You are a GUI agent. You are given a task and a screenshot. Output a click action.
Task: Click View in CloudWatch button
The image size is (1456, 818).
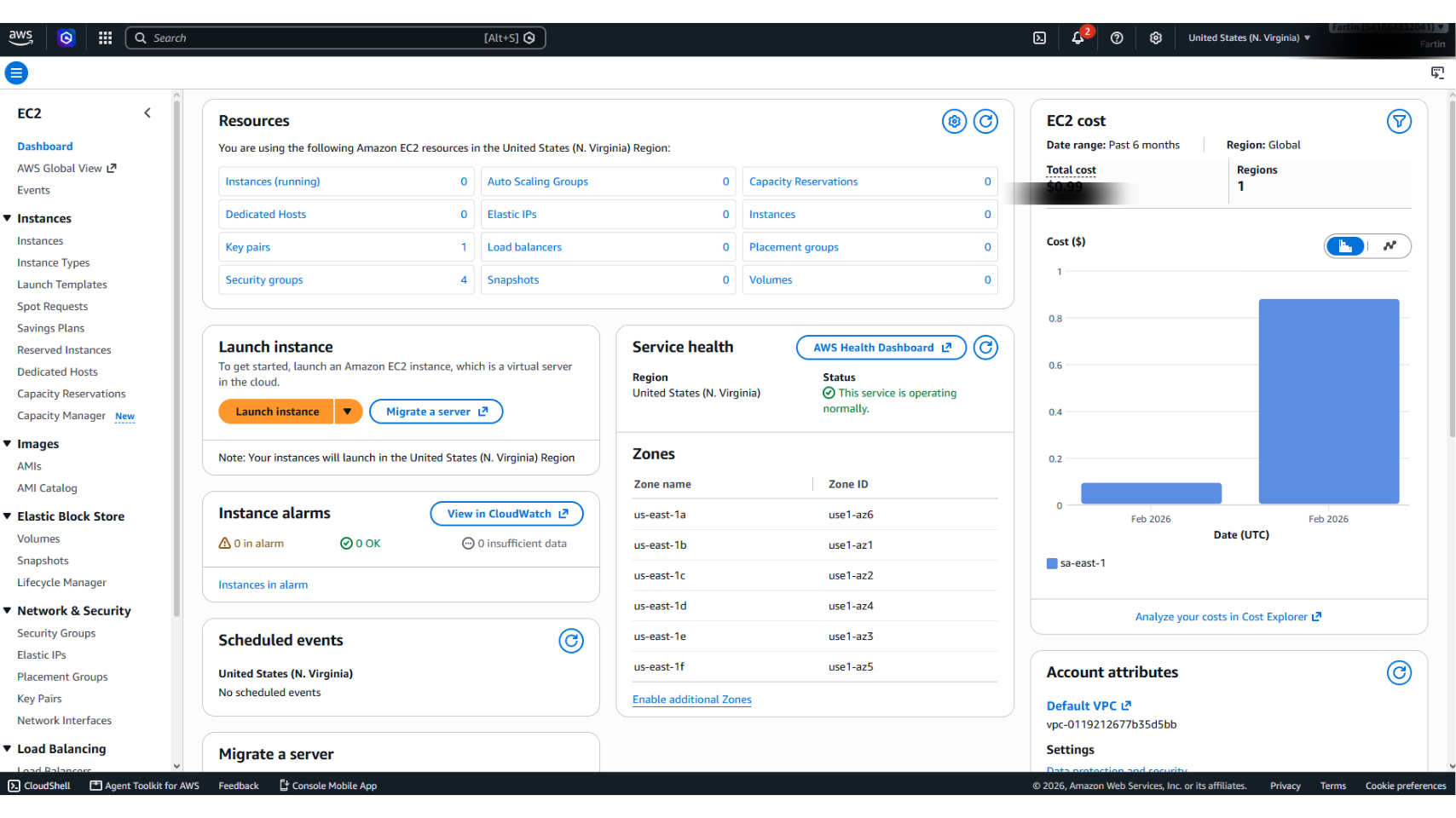tap(507, 514)
